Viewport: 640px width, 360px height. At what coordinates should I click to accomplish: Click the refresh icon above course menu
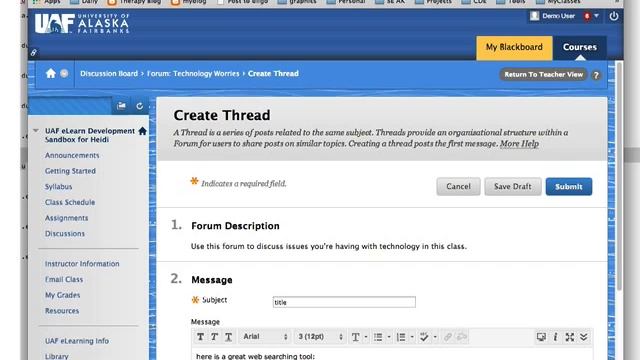pyautogui.click(x=140, y=106)
